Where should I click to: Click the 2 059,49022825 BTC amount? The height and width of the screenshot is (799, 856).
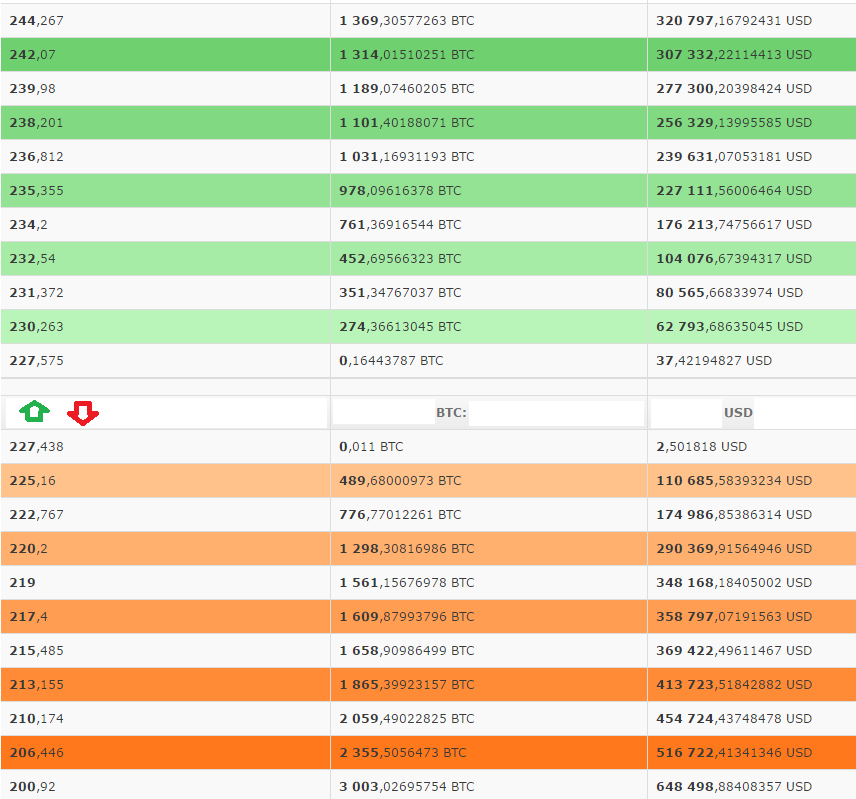pyautogui.click(x=407, y=719)
